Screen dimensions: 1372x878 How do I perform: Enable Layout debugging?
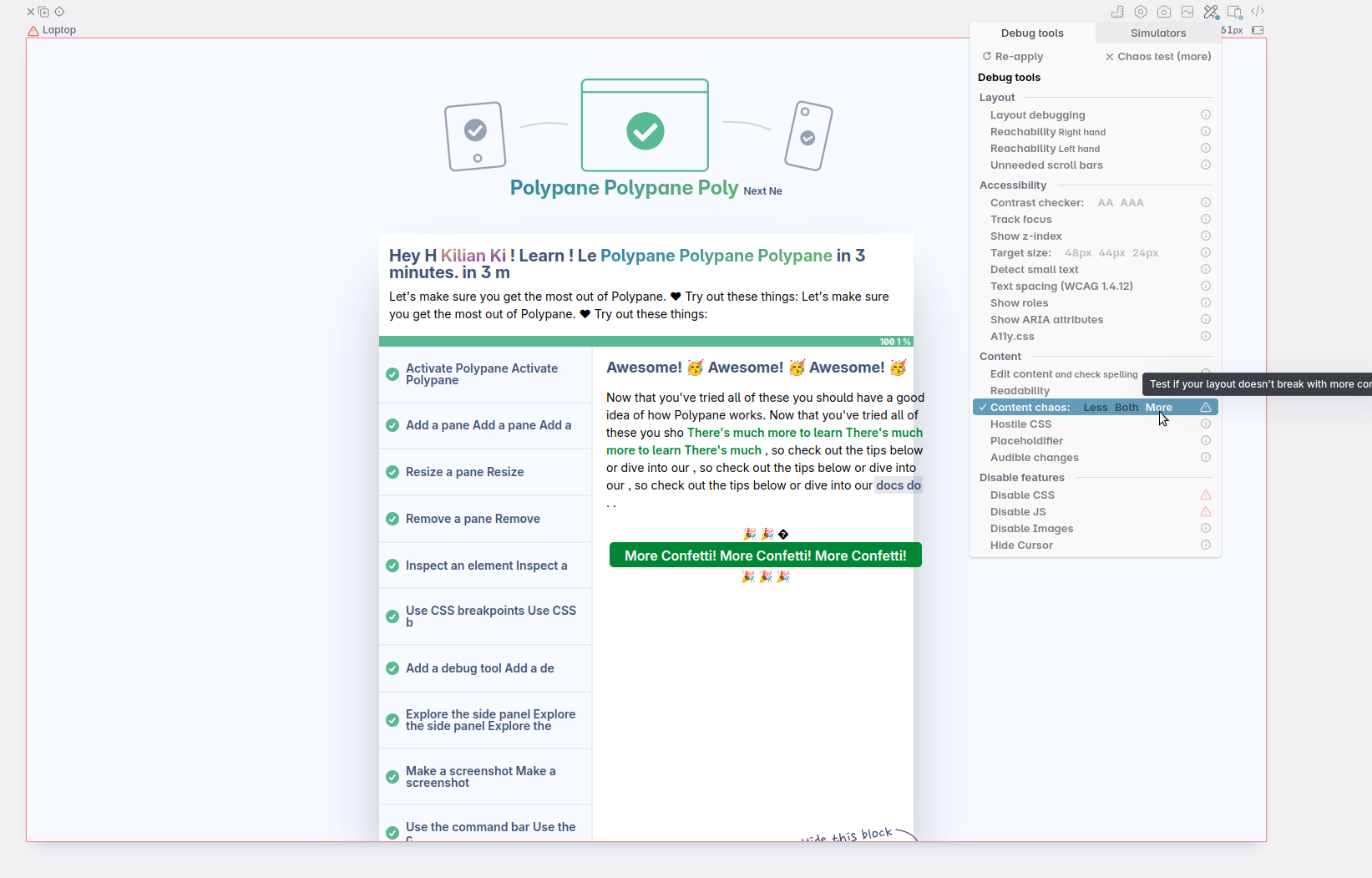(x=1038, y=115)
